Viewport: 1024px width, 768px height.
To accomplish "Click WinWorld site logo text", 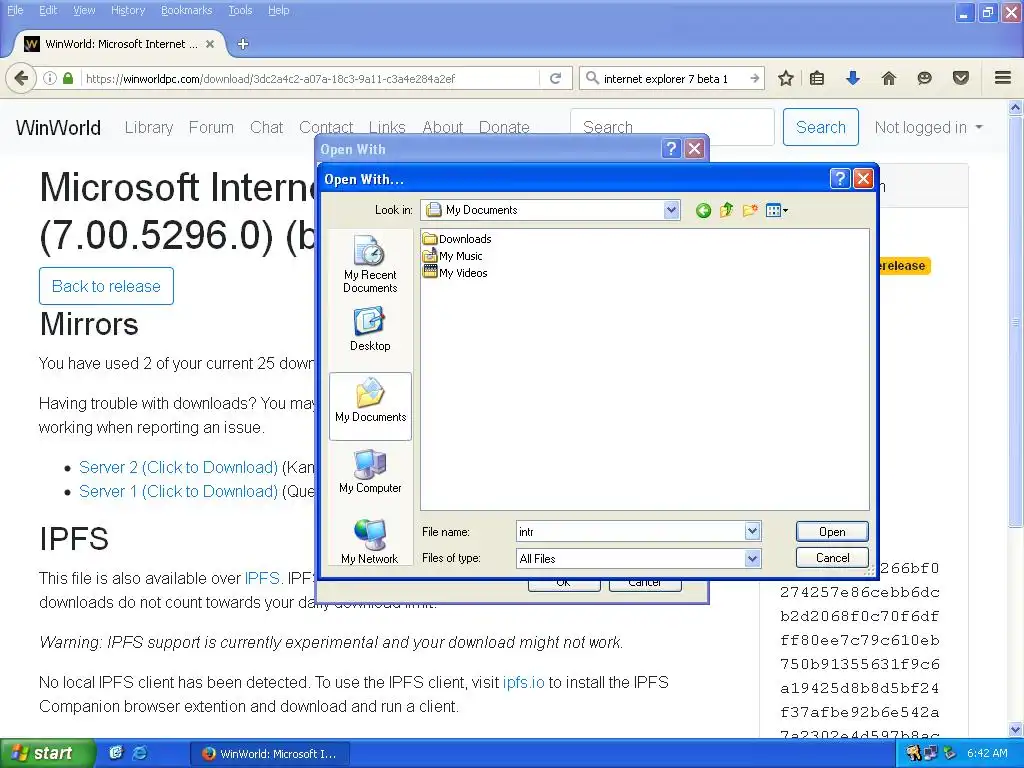I will pos(58,127).
